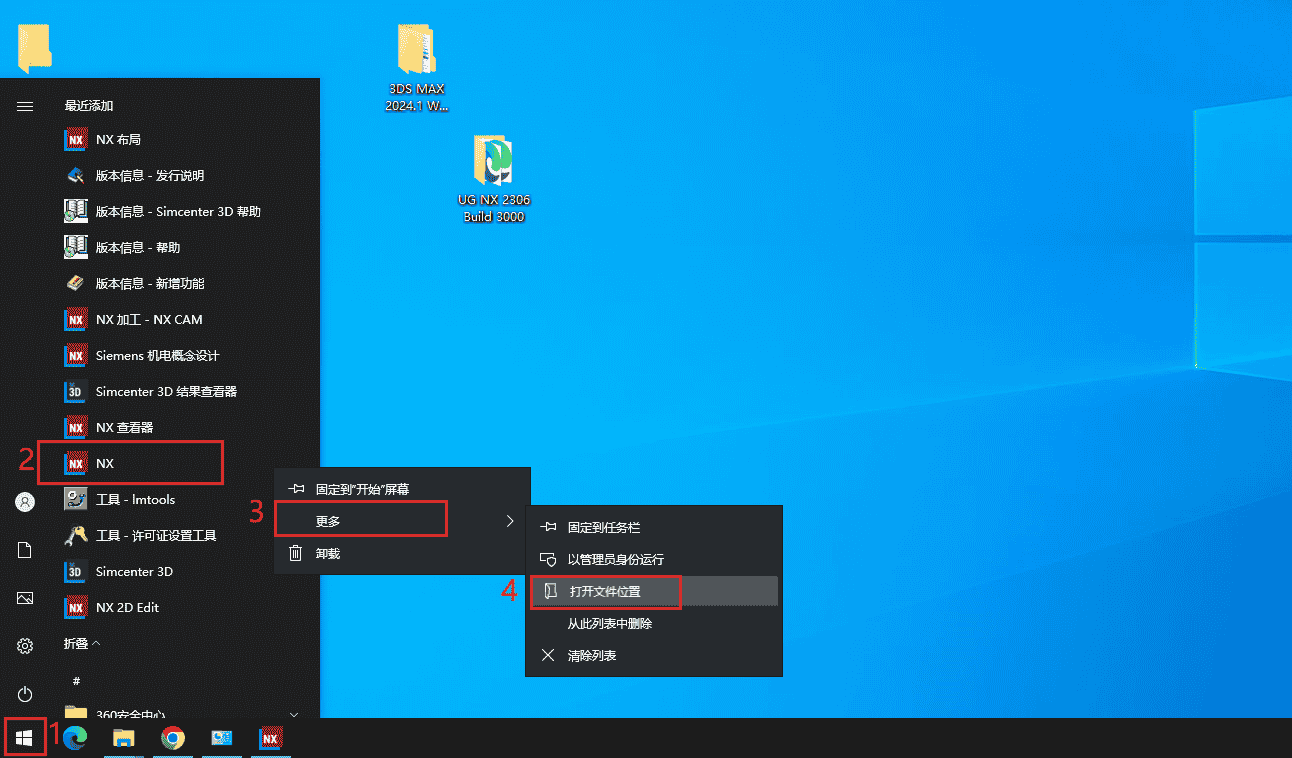Screen dimensions: 1292x758
Task: Open Pictures icon in Start sidebar
Action: point(25,598)
